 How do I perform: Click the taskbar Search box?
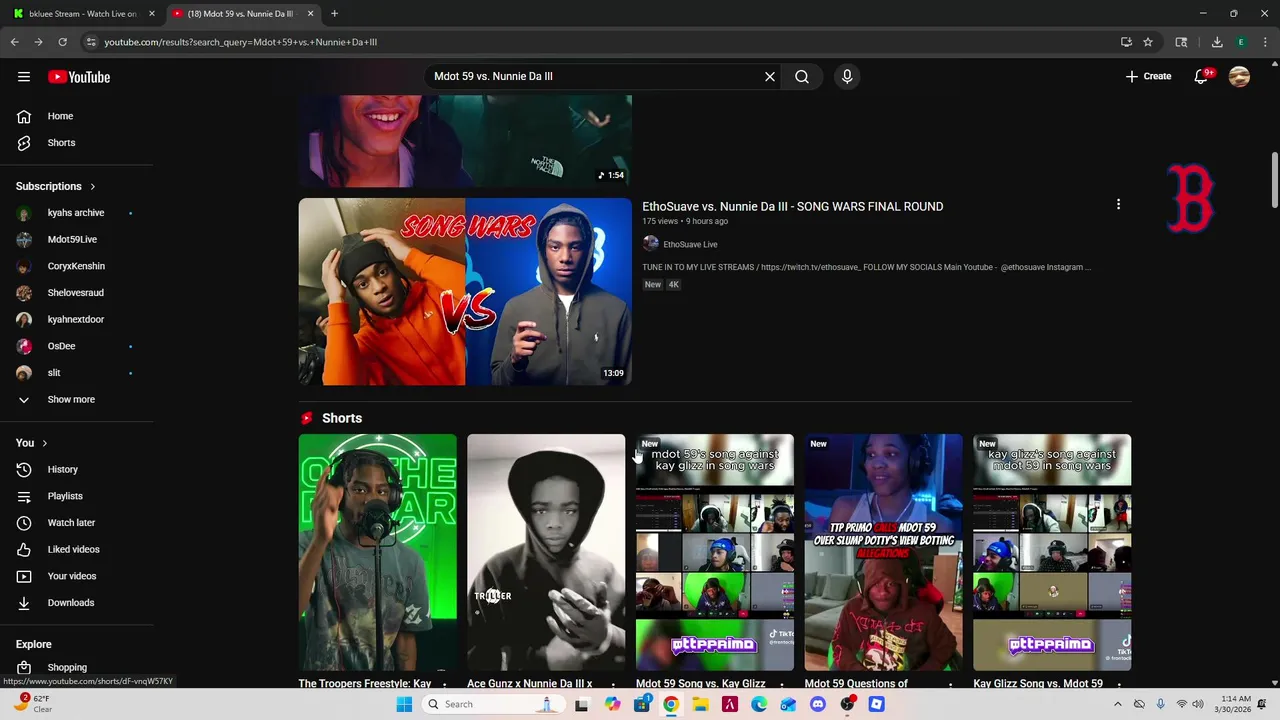tap(492, 704)
